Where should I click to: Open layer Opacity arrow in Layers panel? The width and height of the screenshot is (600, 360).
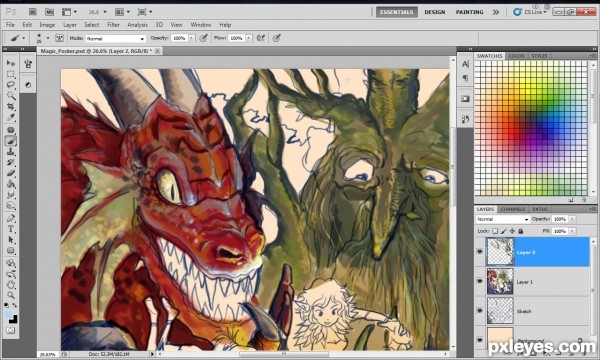(x=572, y=219)
